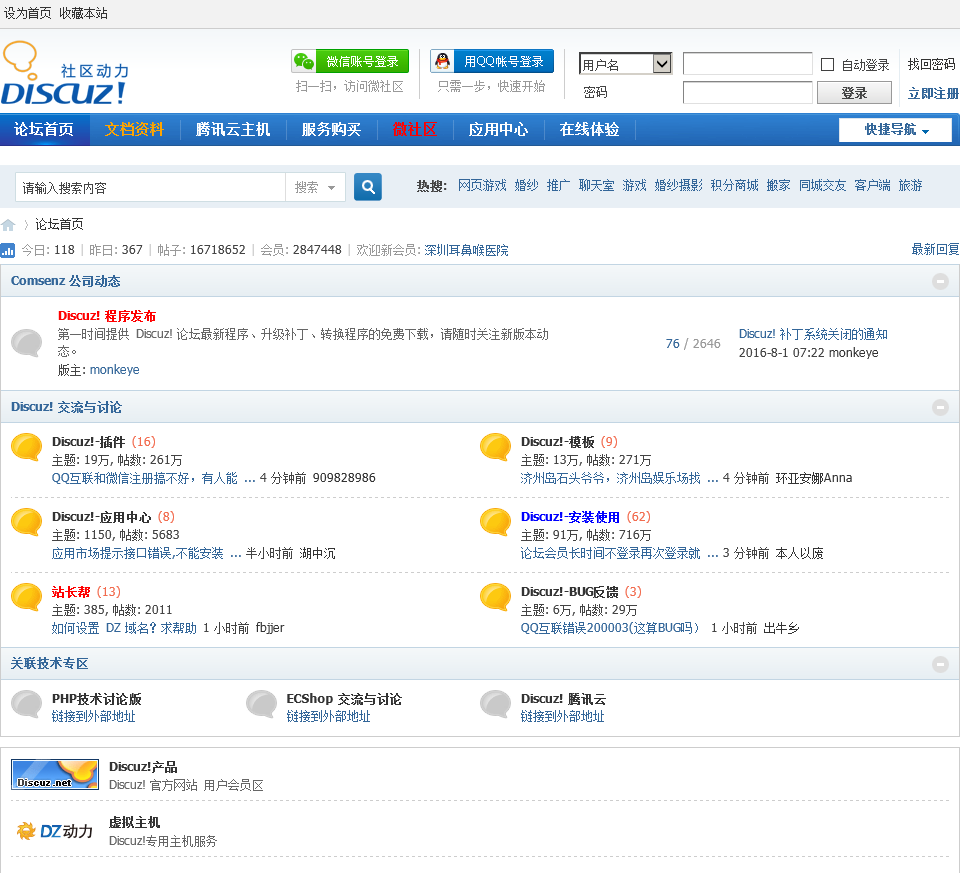Collapse the Comsenz 公司动态 section
Screen dimensions: 960x873
pos(940,281)
